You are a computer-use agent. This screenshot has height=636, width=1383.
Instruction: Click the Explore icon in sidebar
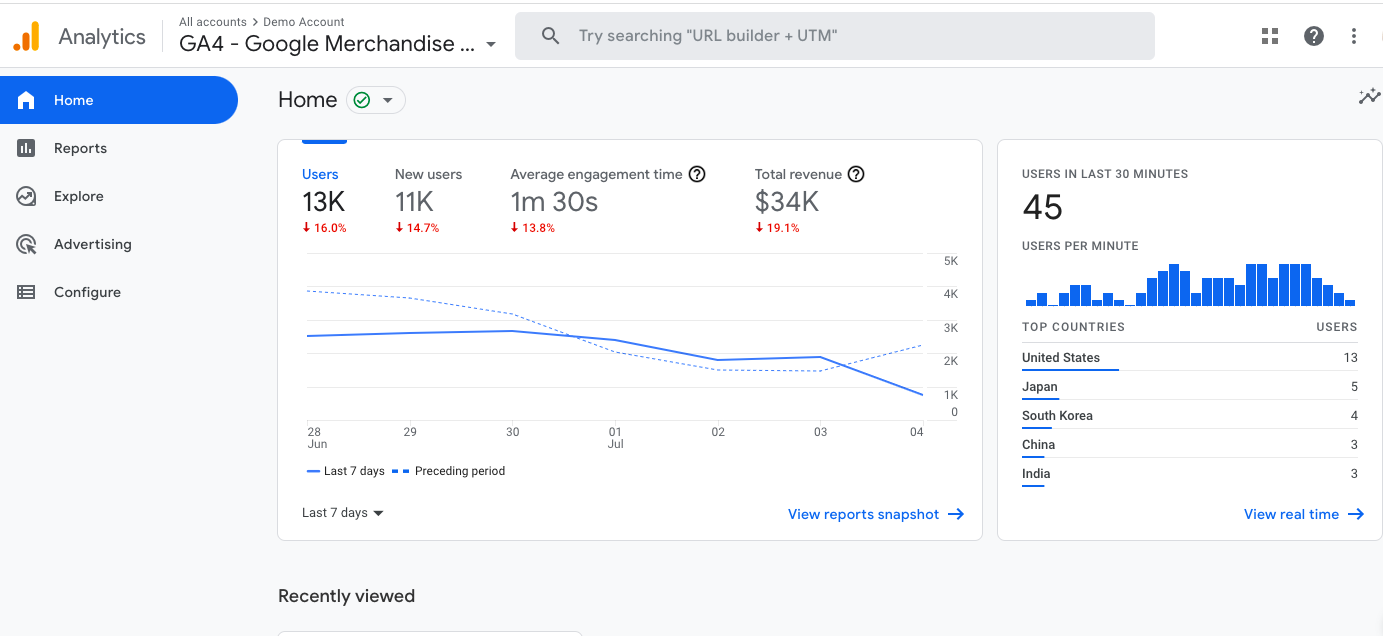(x=26, y=196)
